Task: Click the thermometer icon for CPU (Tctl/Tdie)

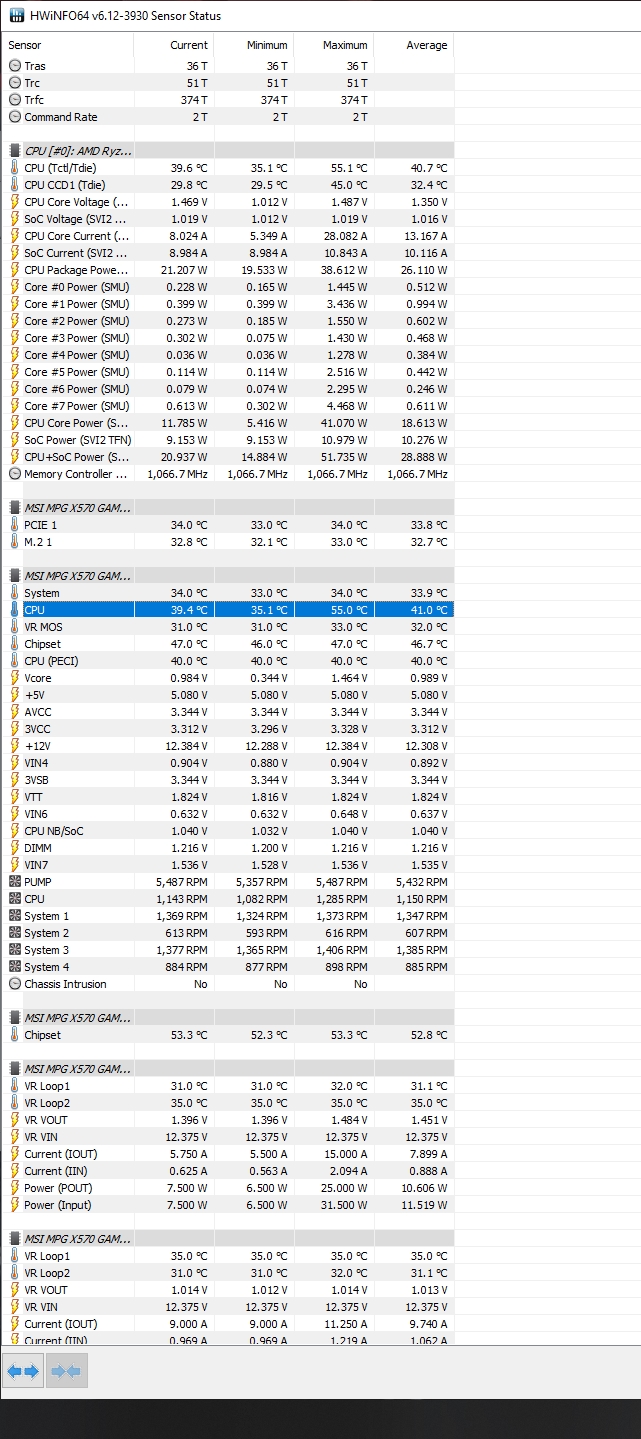Action: [14, 168]
